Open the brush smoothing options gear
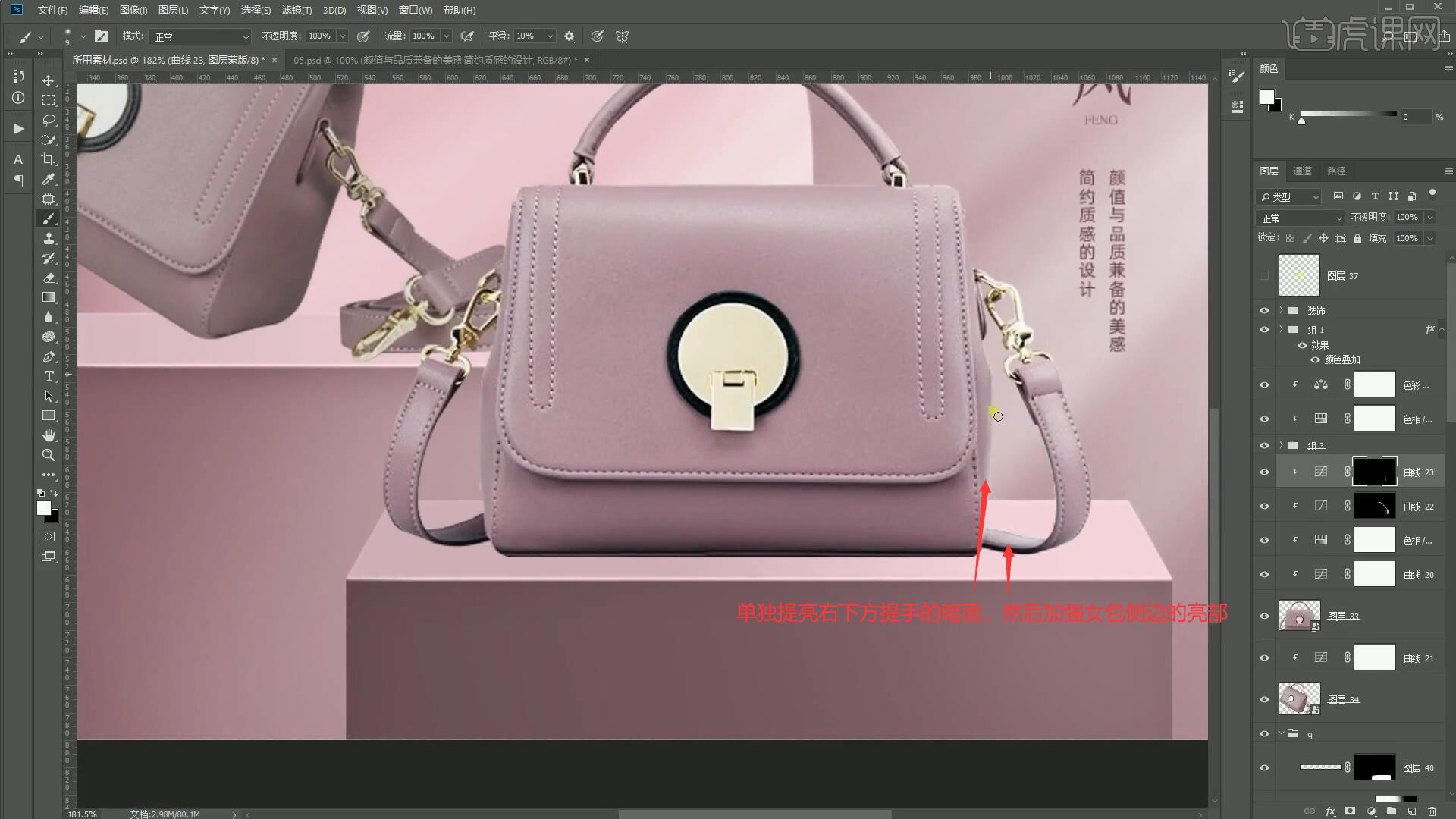Screen dimensions: 1456x819 570,36
